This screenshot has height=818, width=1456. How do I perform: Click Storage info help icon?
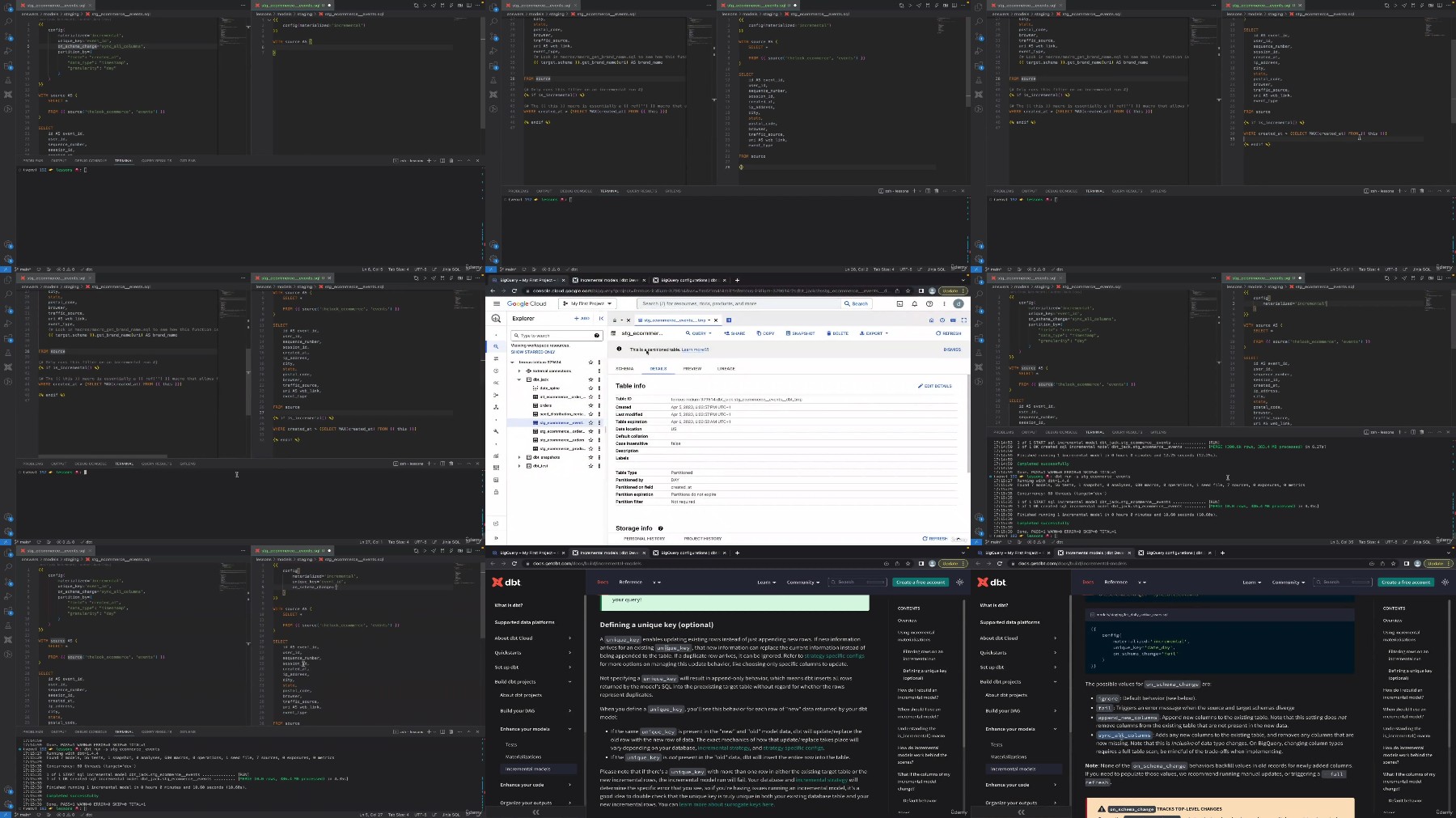coord(661,528)
